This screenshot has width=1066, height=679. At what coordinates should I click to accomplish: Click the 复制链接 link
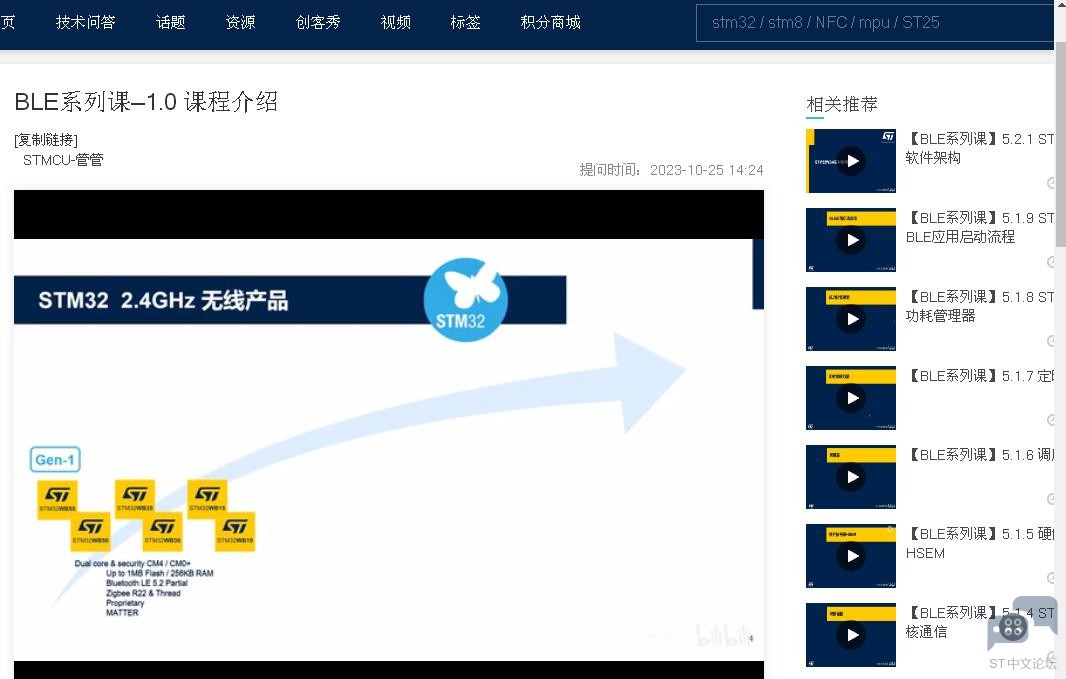coord(46,139)
